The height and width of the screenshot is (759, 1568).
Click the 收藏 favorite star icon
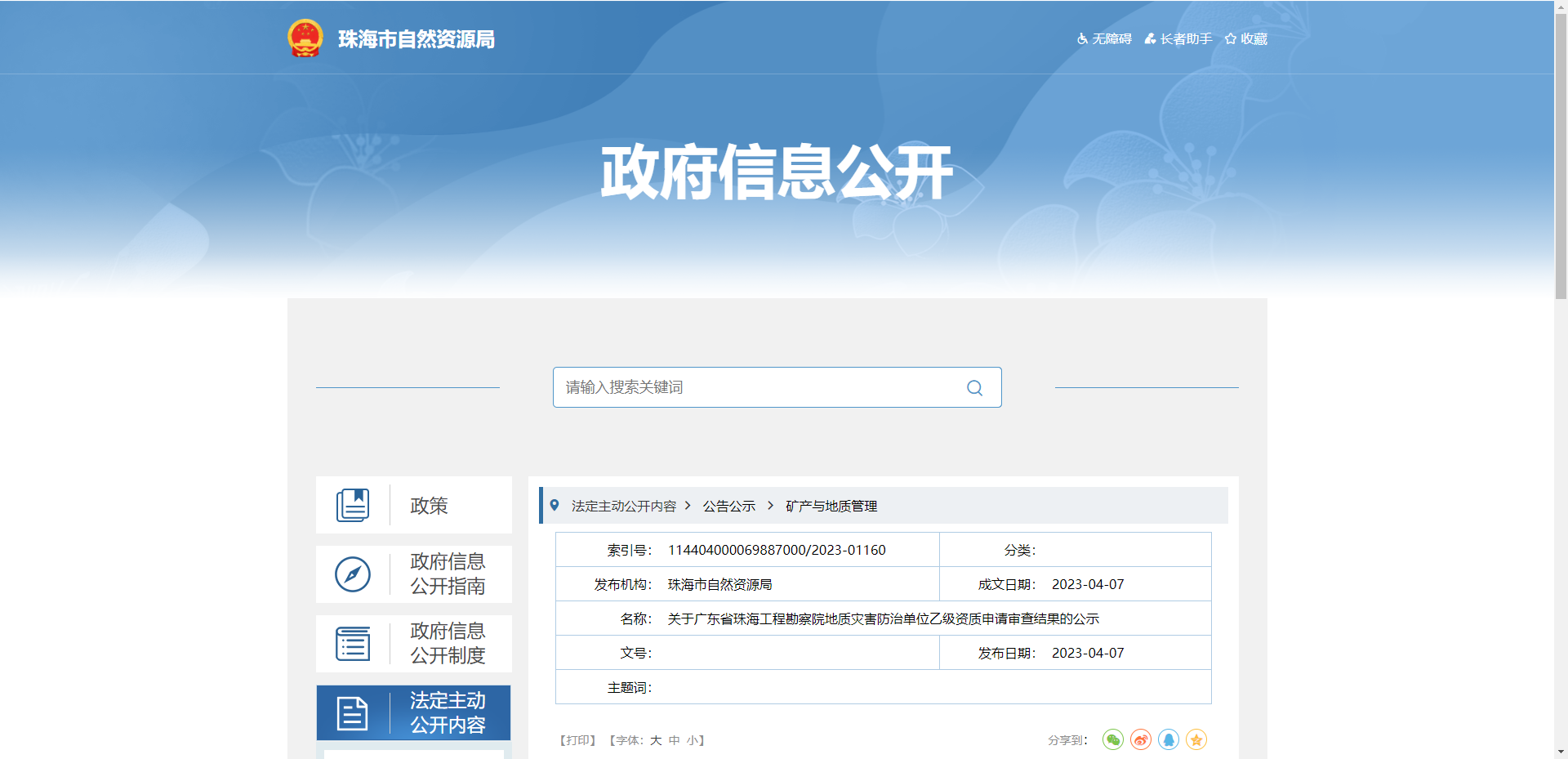tap(1245, 38)
